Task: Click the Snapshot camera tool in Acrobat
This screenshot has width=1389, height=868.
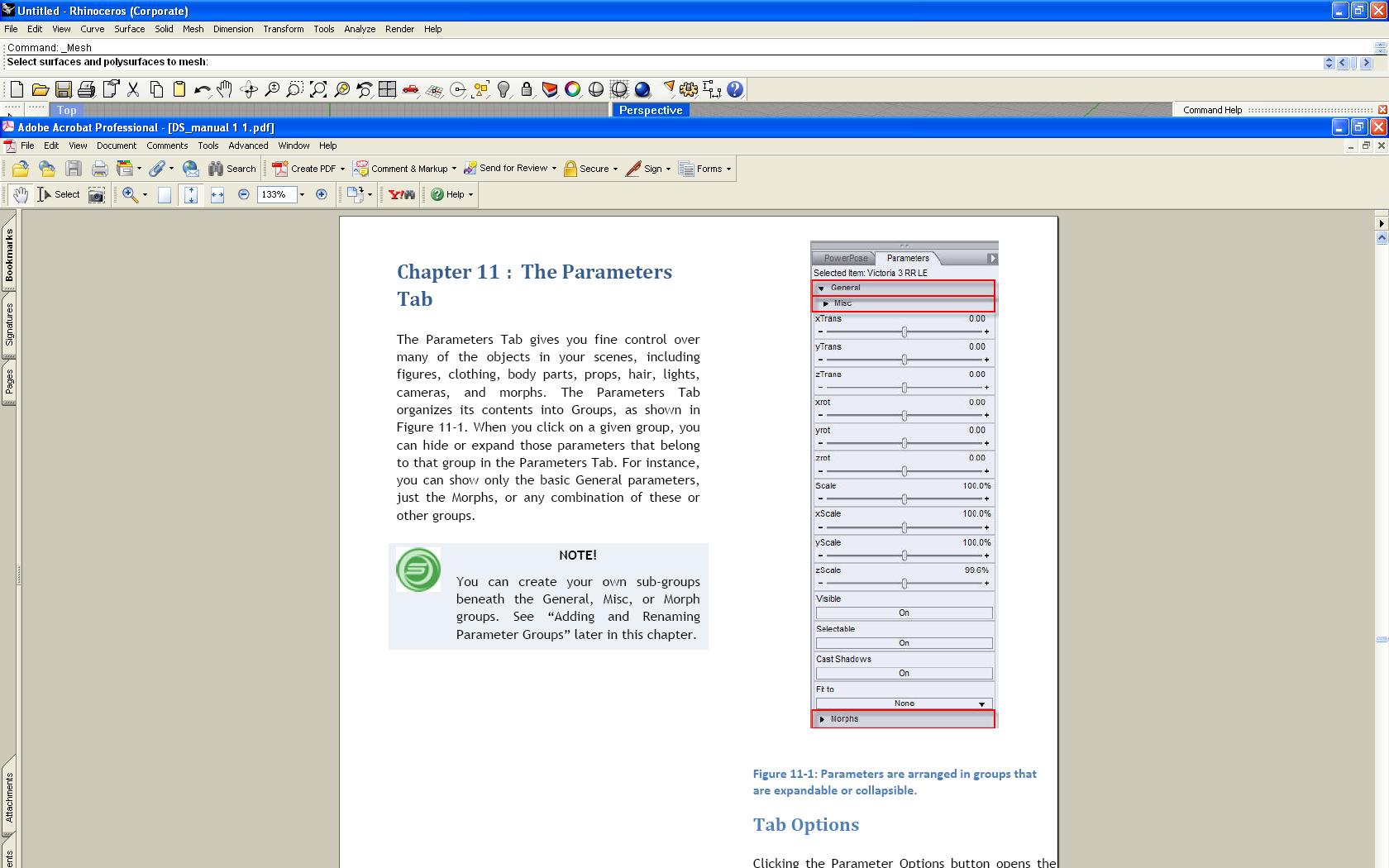Action: click(97, 194)
